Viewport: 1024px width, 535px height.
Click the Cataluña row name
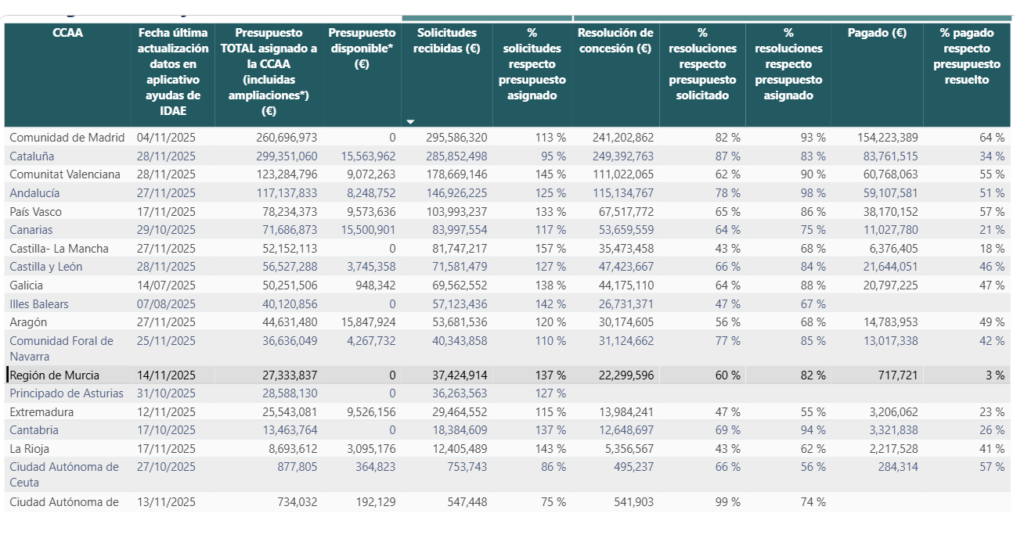pos(33,156)
